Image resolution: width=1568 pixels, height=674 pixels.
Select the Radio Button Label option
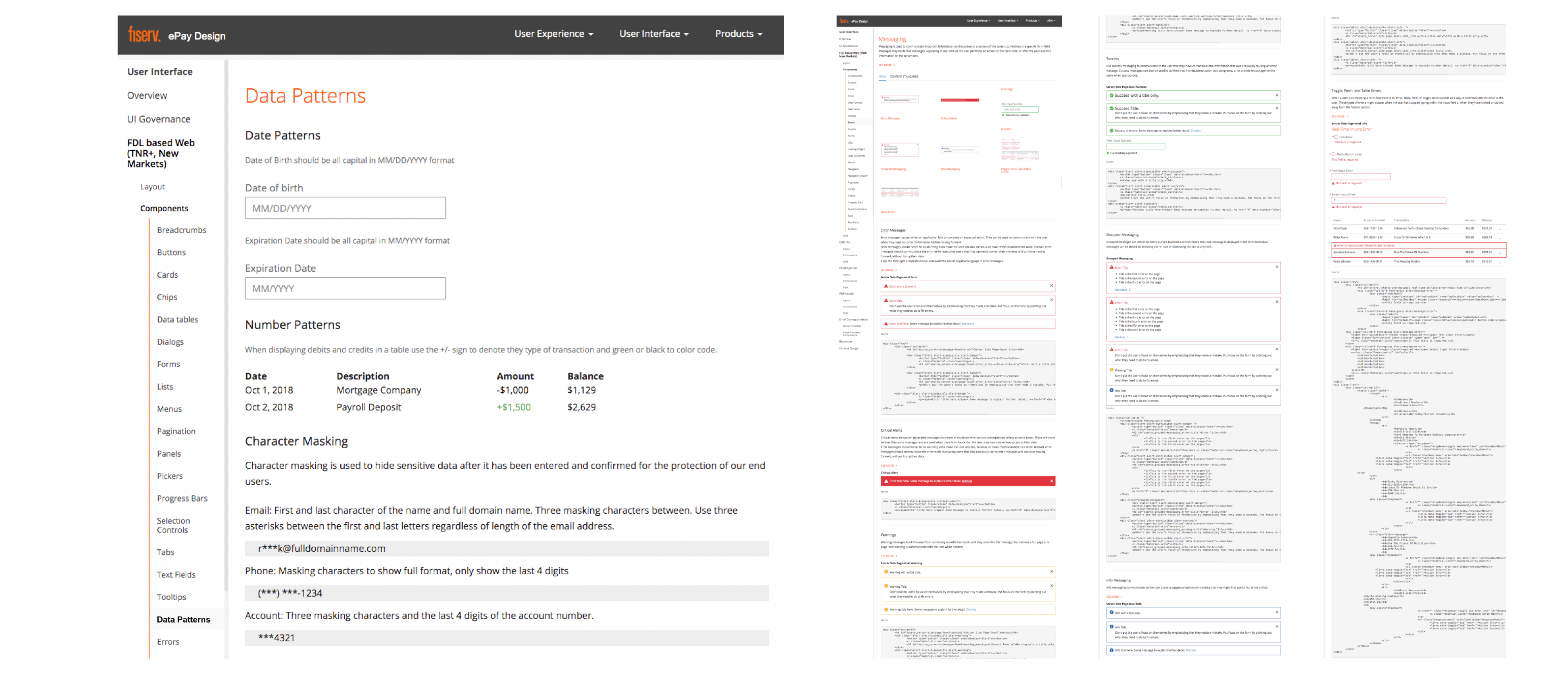click(x=1334, y=154)
